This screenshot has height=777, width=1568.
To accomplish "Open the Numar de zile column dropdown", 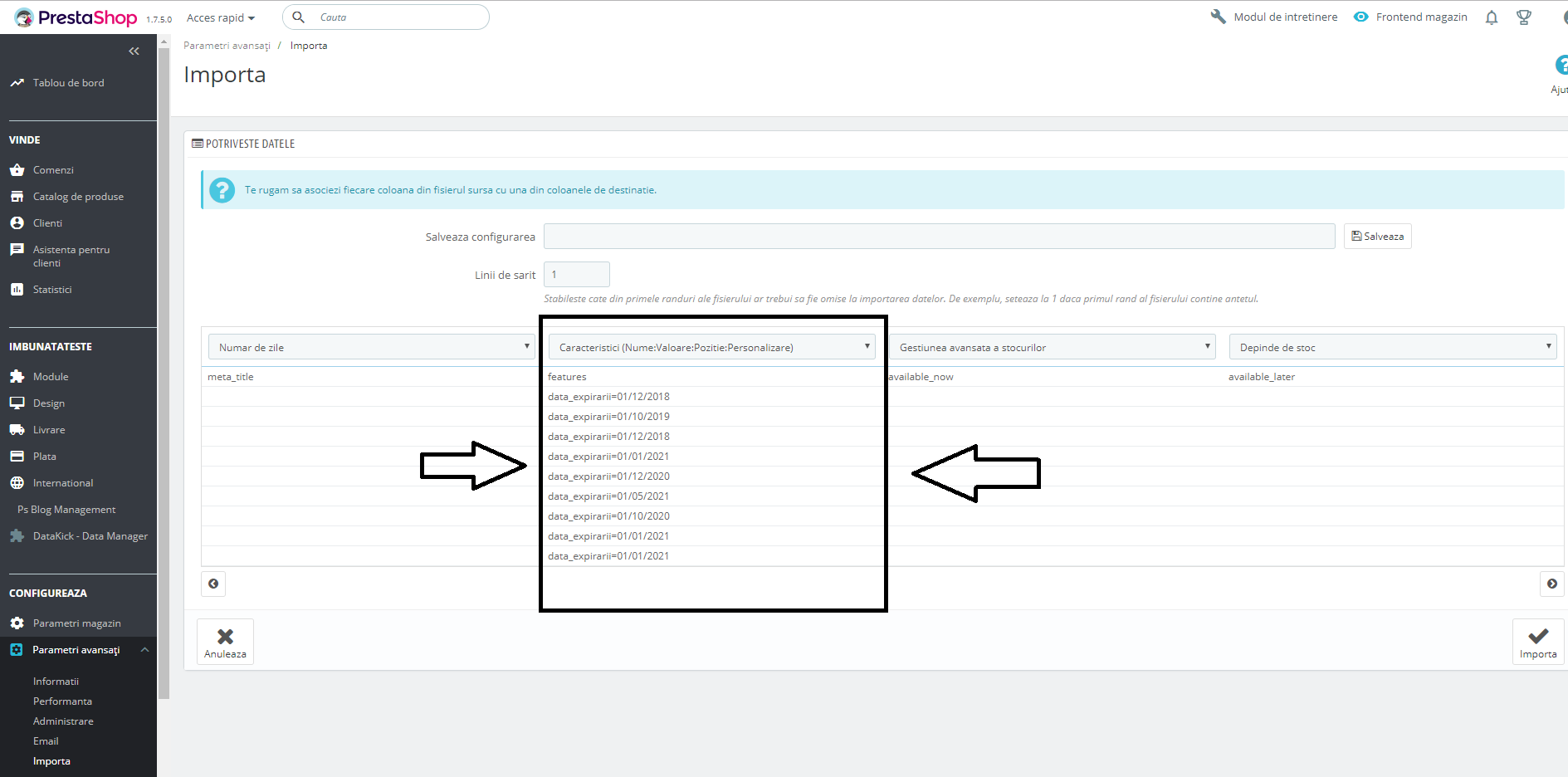I will click(x=371, y=347).
